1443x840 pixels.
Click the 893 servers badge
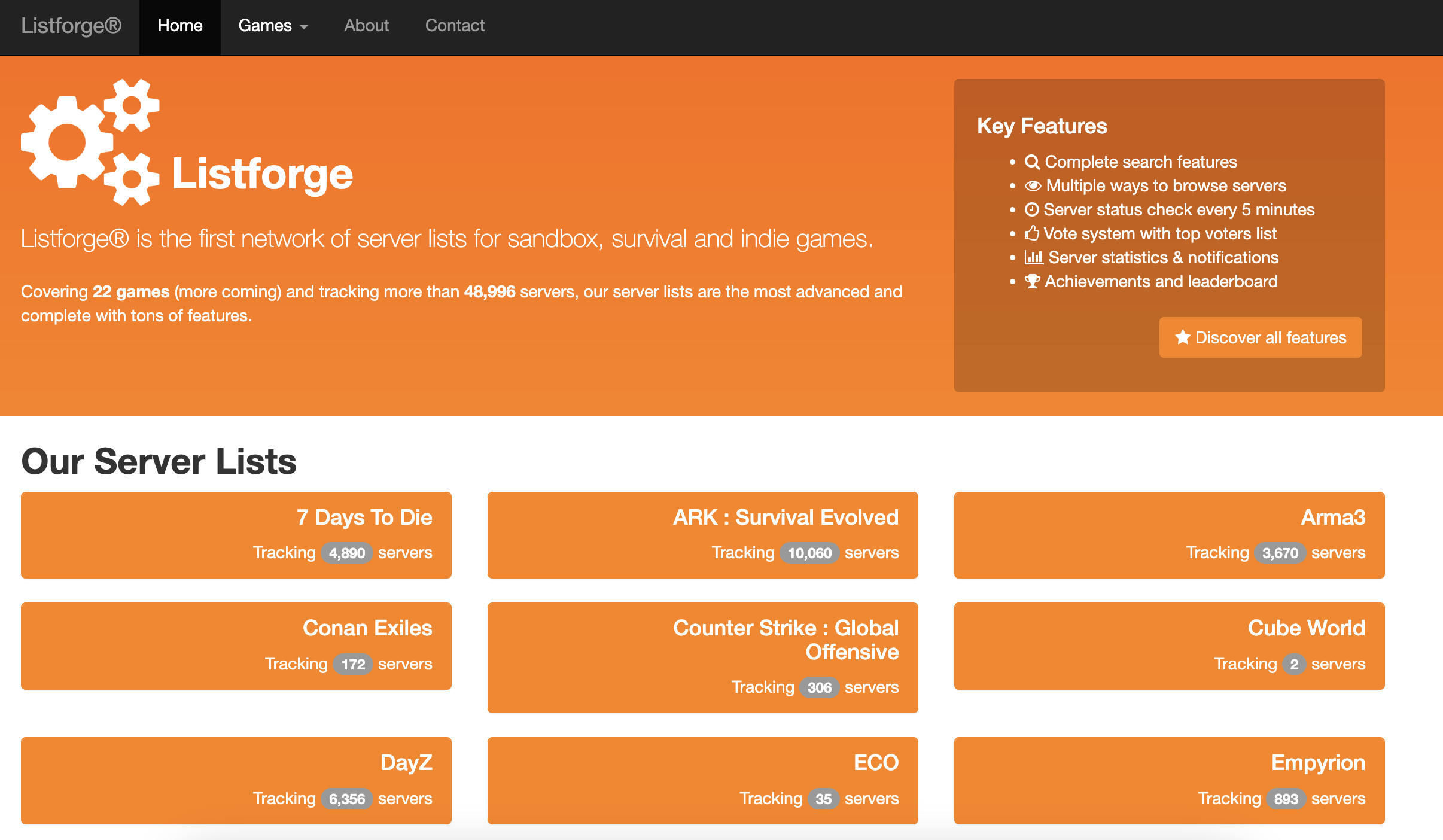(1286, 799)
